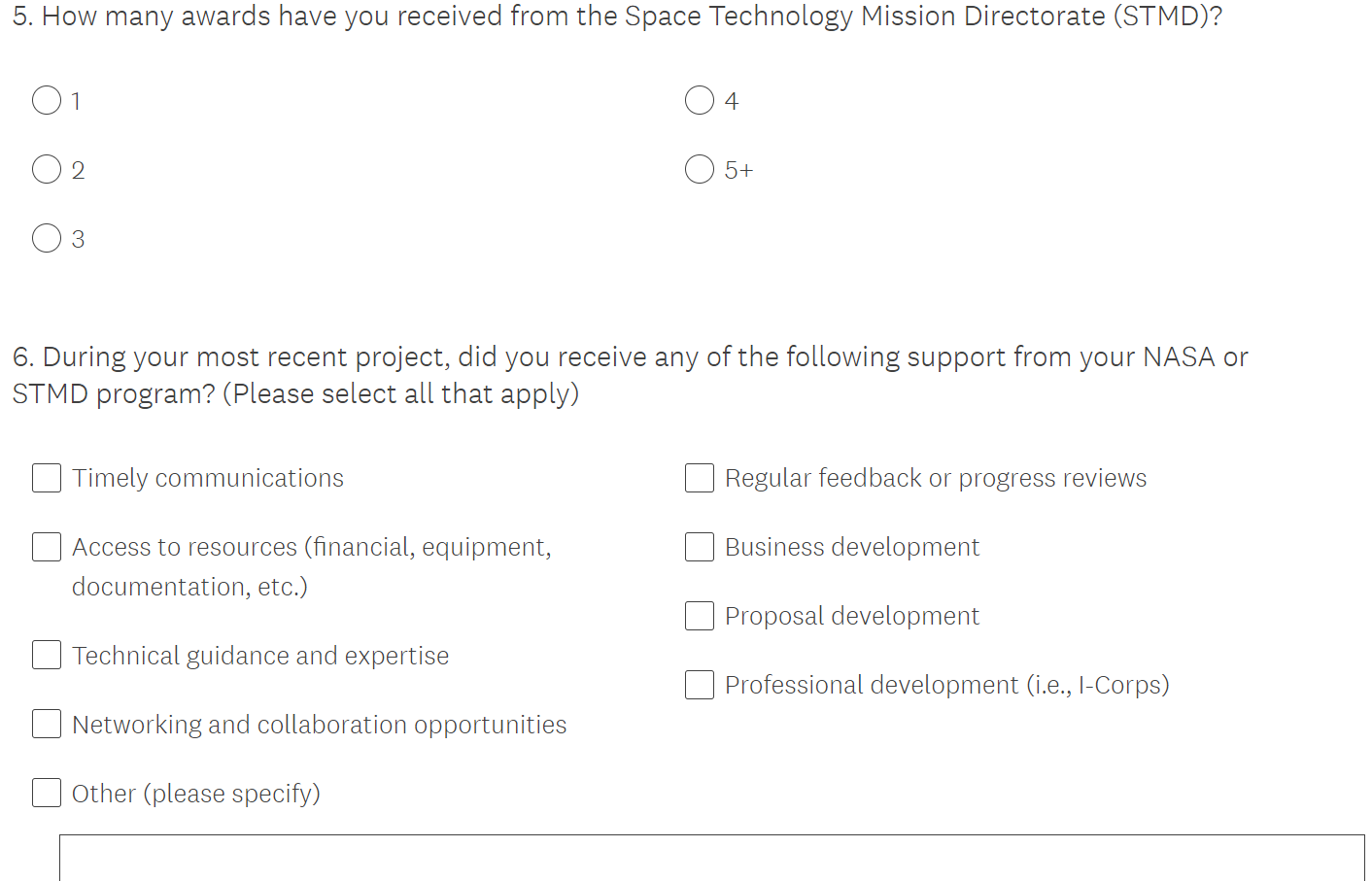
Task: Pick the 4 awards radio option
Action: 700,100
